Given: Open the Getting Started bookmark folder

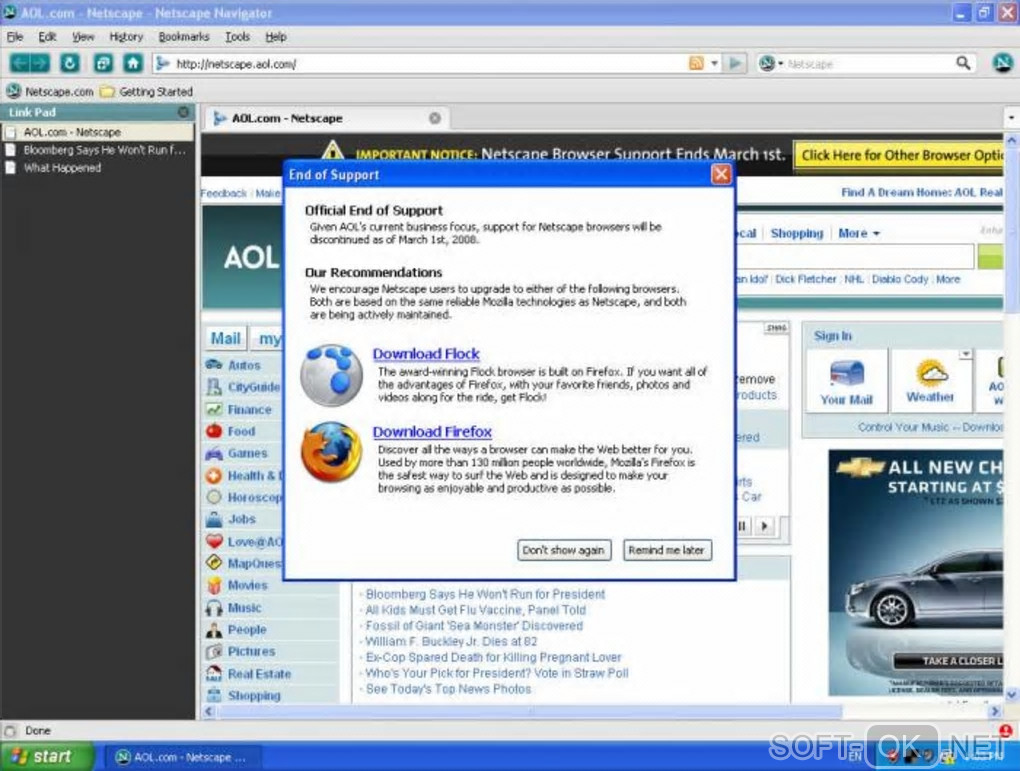Looking at the screenshot, I should point(146,91).
